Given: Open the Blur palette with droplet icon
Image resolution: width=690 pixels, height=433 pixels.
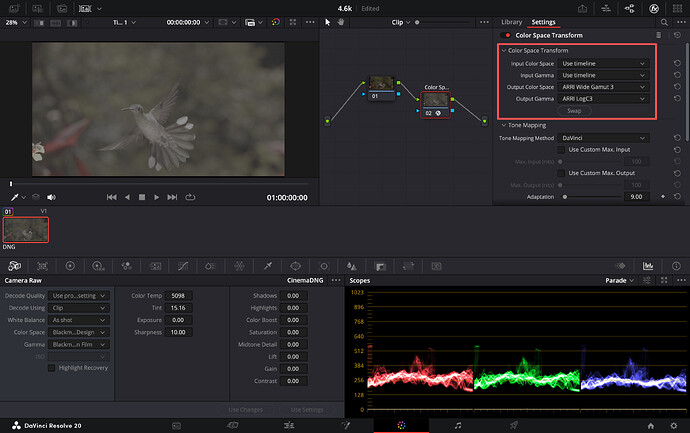Looking at the screenshot, I should coord(352,266).
